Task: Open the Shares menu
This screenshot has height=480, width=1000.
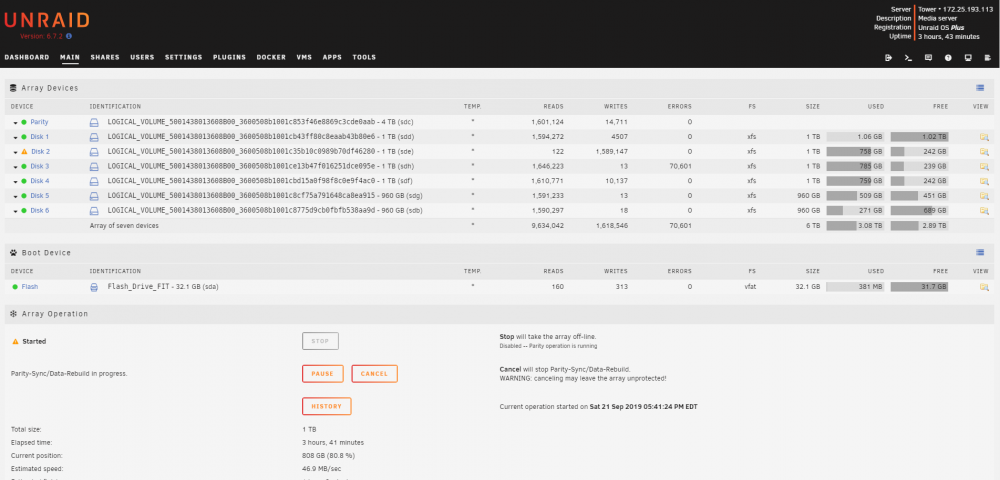Action: tap(105, 57)
